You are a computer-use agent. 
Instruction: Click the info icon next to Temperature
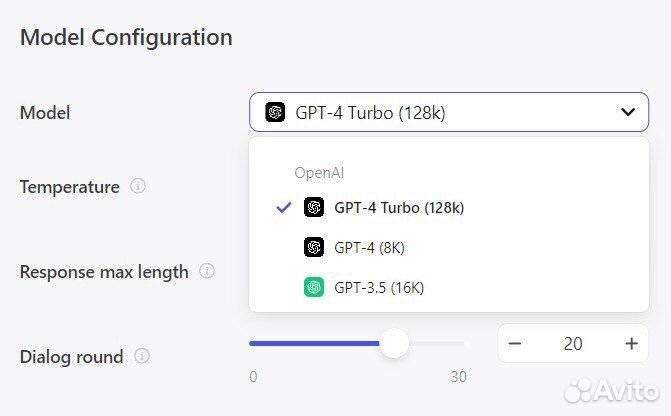138,186
